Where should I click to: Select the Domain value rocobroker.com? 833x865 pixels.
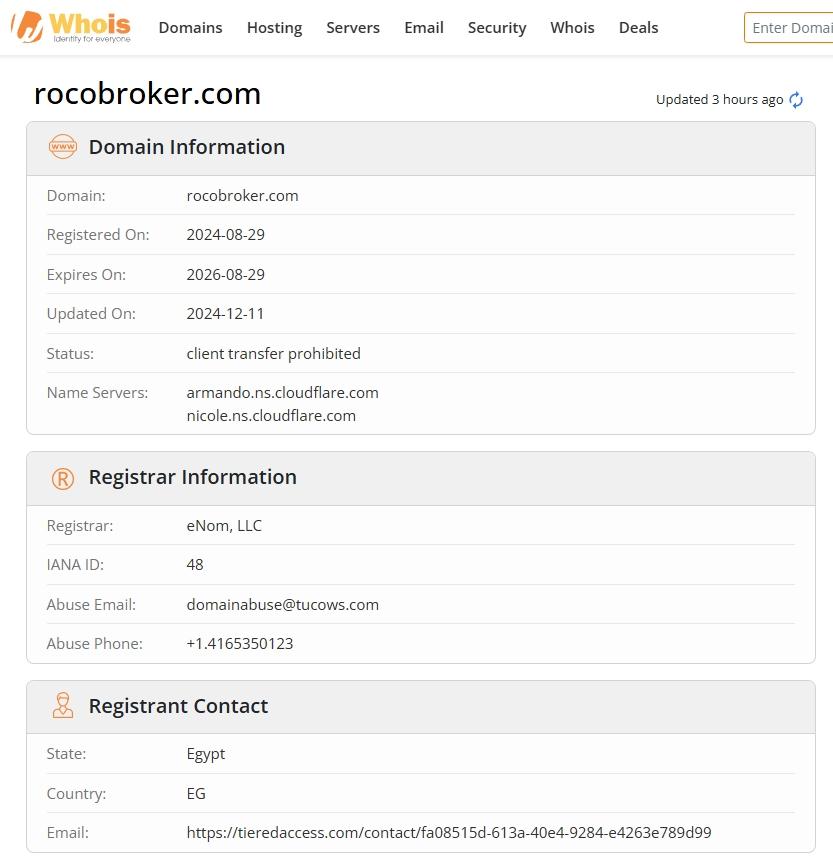point(242,196)
